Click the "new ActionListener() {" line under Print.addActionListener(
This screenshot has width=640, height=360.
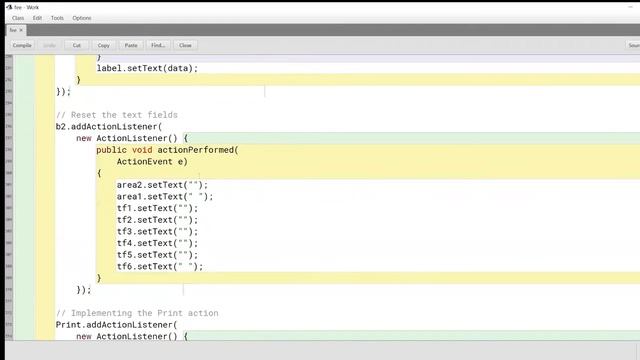coord(132,336)
